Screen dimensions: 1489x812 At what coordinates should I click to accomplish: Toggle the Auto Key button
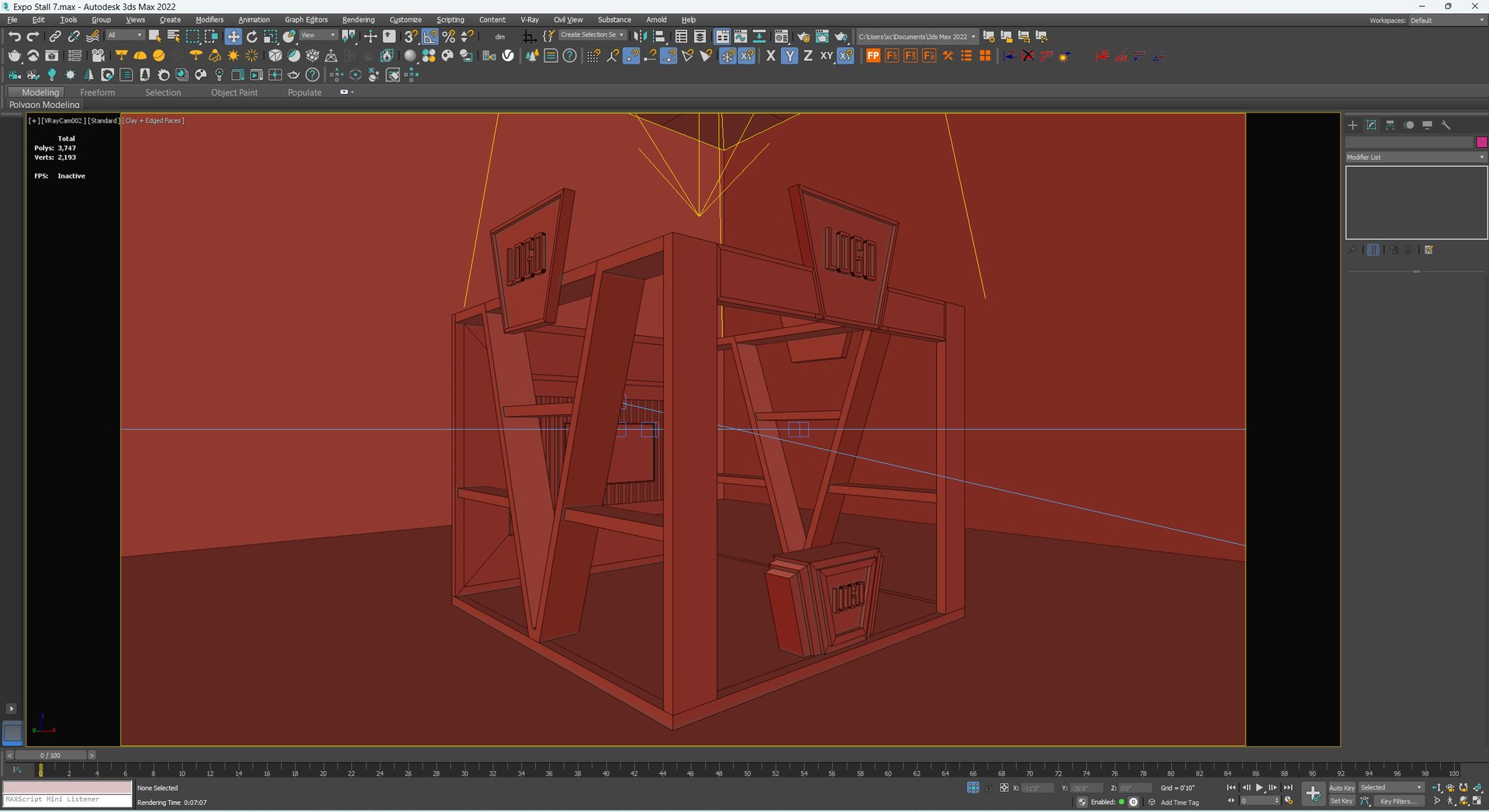tap(1342, 788)
